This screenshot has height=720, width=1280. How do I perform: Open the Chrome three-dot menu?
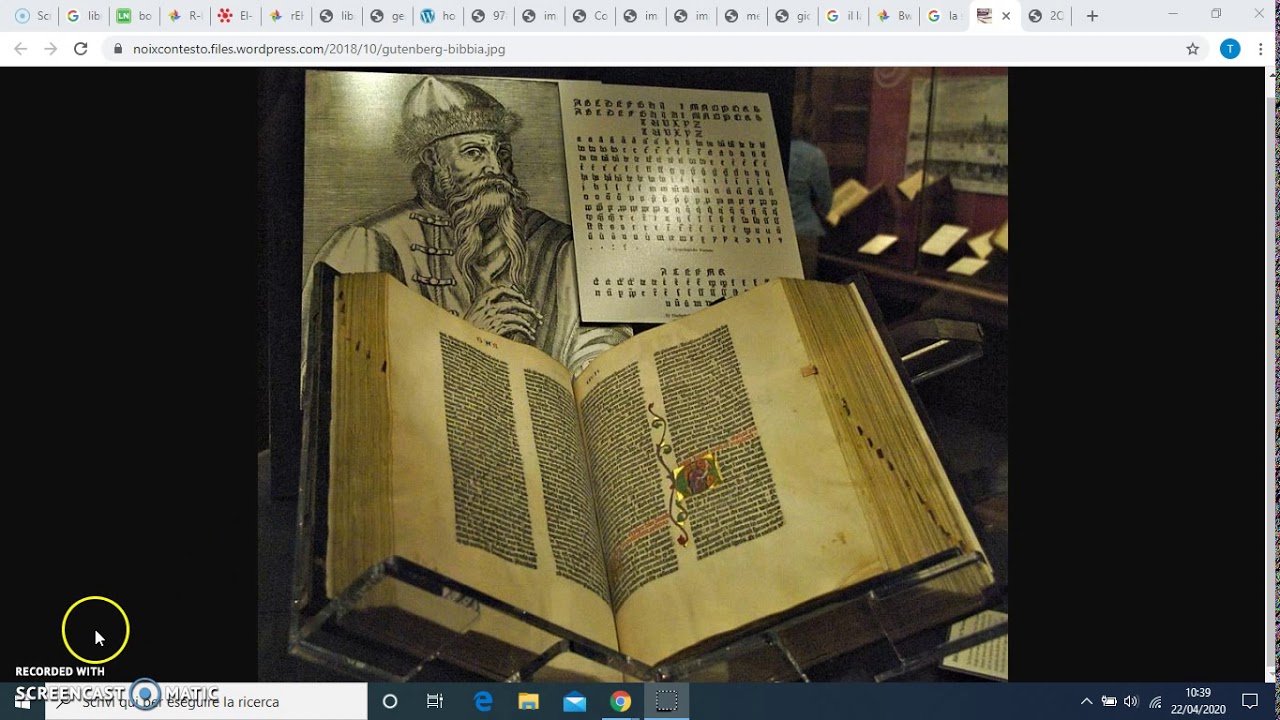1260,49
